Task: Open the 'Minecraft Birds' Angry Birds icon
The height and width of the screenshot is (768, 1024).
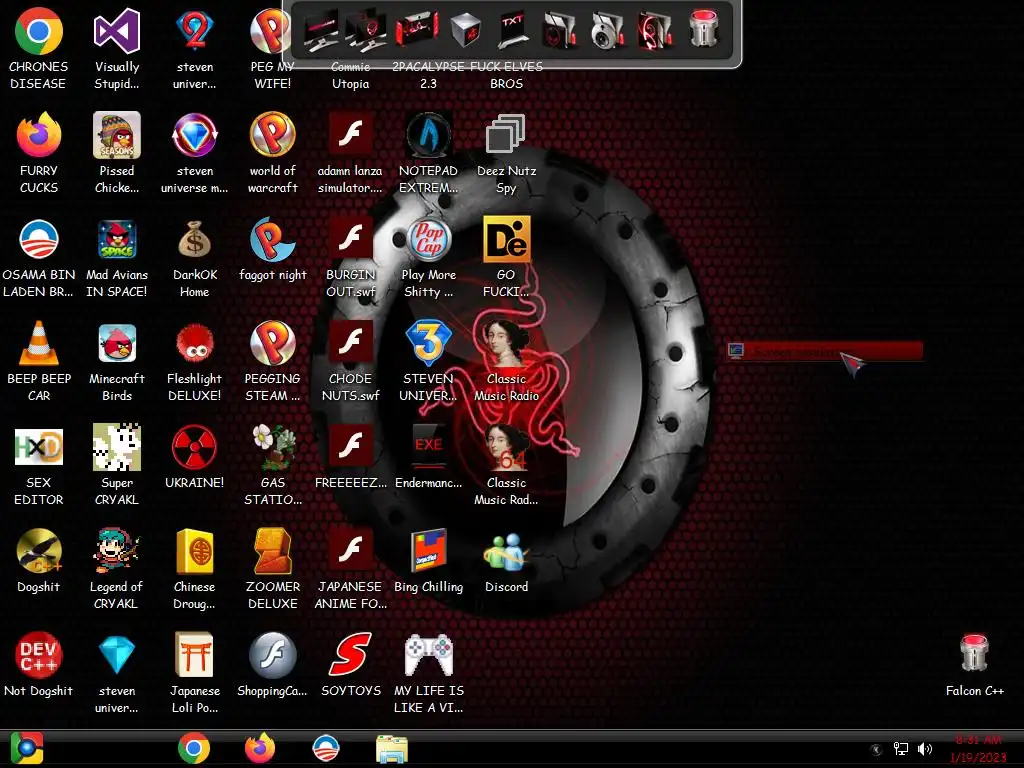Action: coord(117,343)
